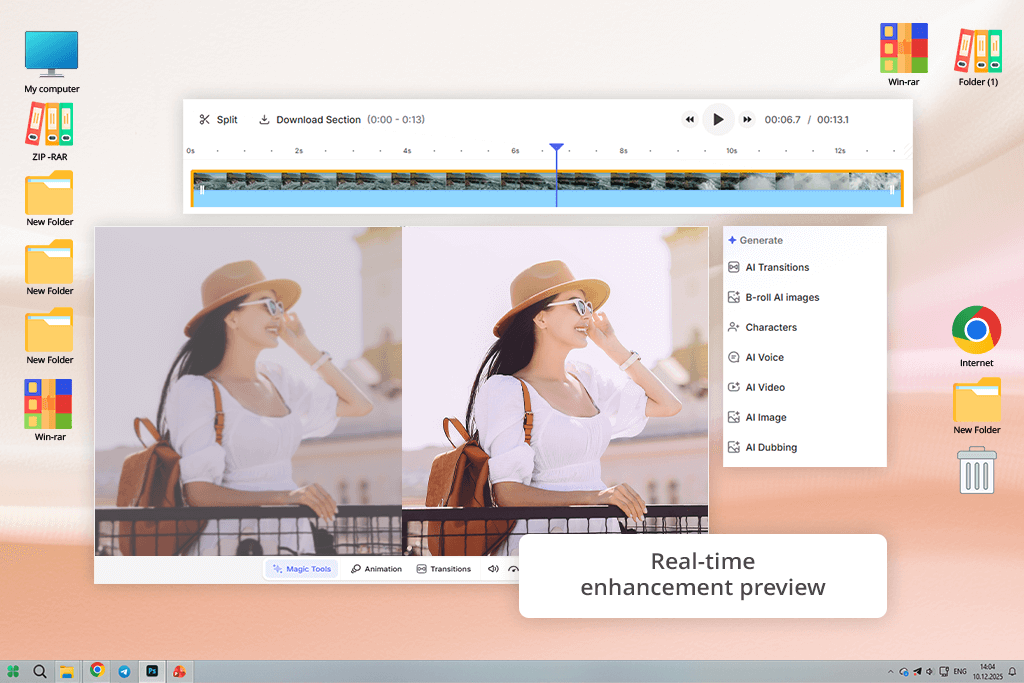Click the Generate header label

(756, 240)
